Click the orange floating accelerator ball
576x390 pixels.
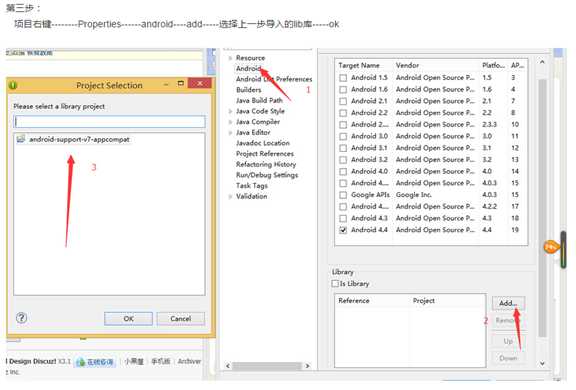[x=550, y=247]
